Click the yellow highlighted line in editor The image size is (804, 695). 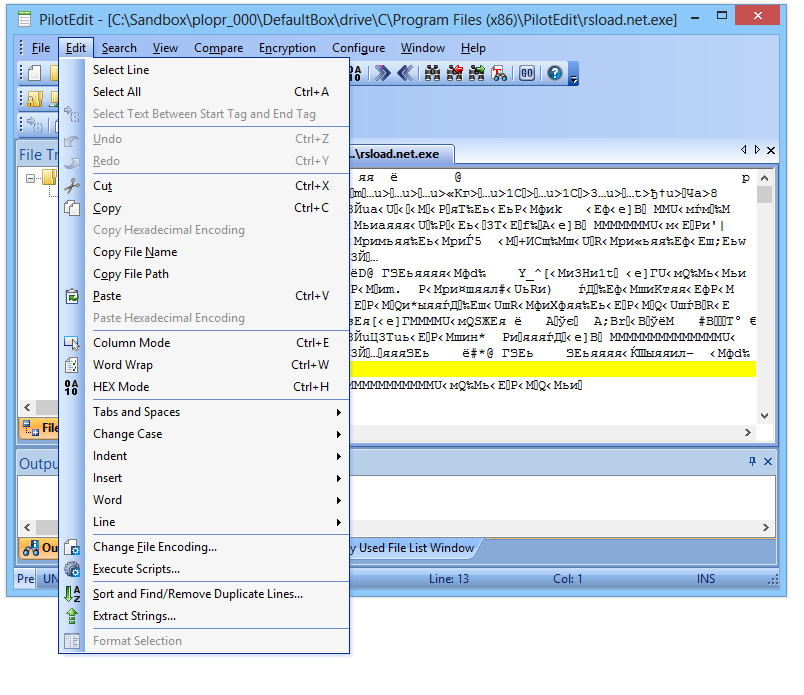click(x=553, y=369)
